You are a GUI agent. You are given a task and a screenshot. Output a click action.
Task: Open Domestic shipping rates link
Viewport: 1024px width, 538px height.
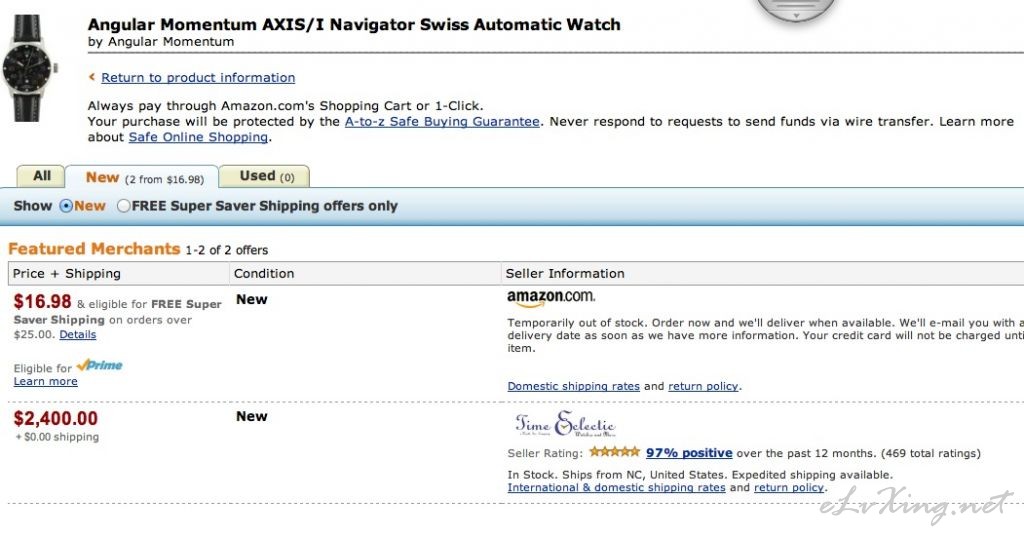pyautogui.click(x=573, y=386)
